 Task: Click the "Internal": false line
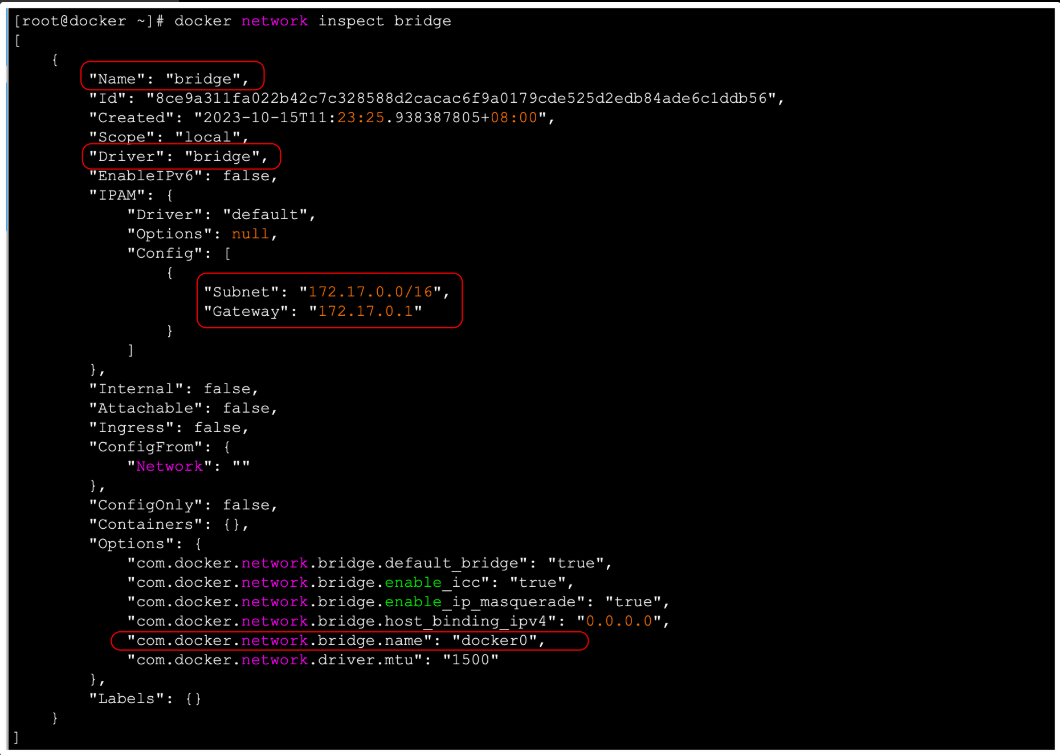(174, 389)
